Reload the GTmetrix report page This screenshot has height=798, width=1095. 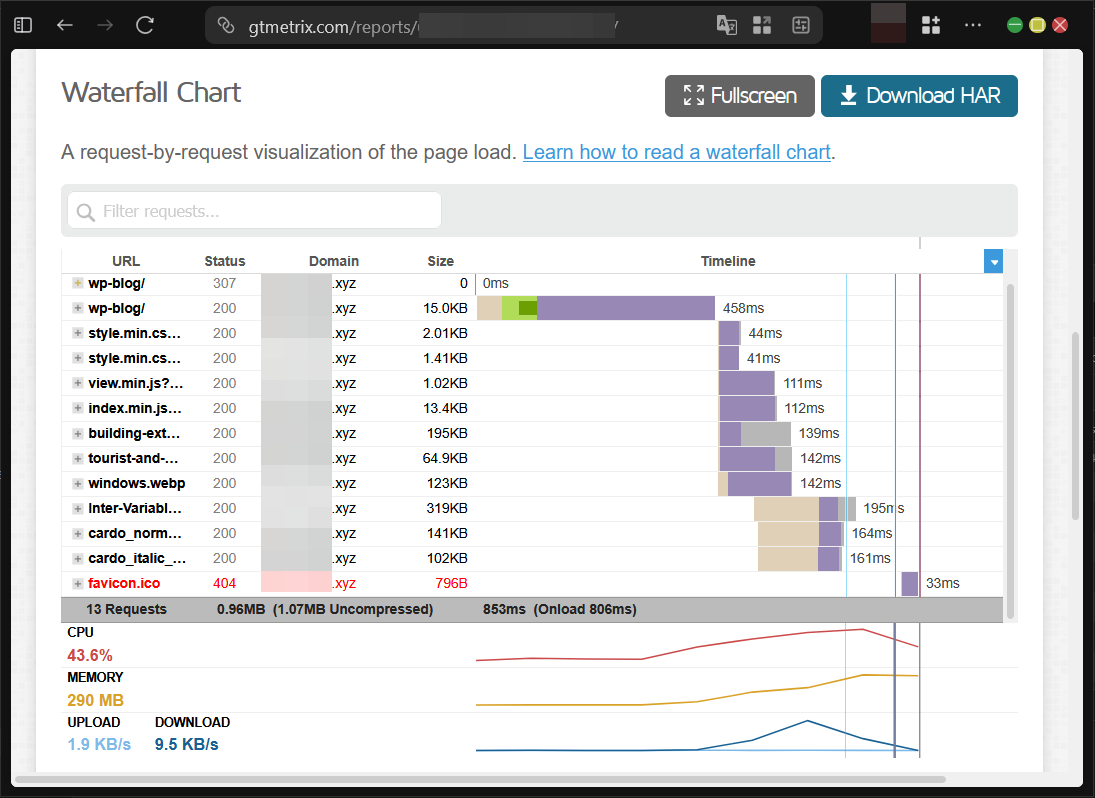point(145,25)
